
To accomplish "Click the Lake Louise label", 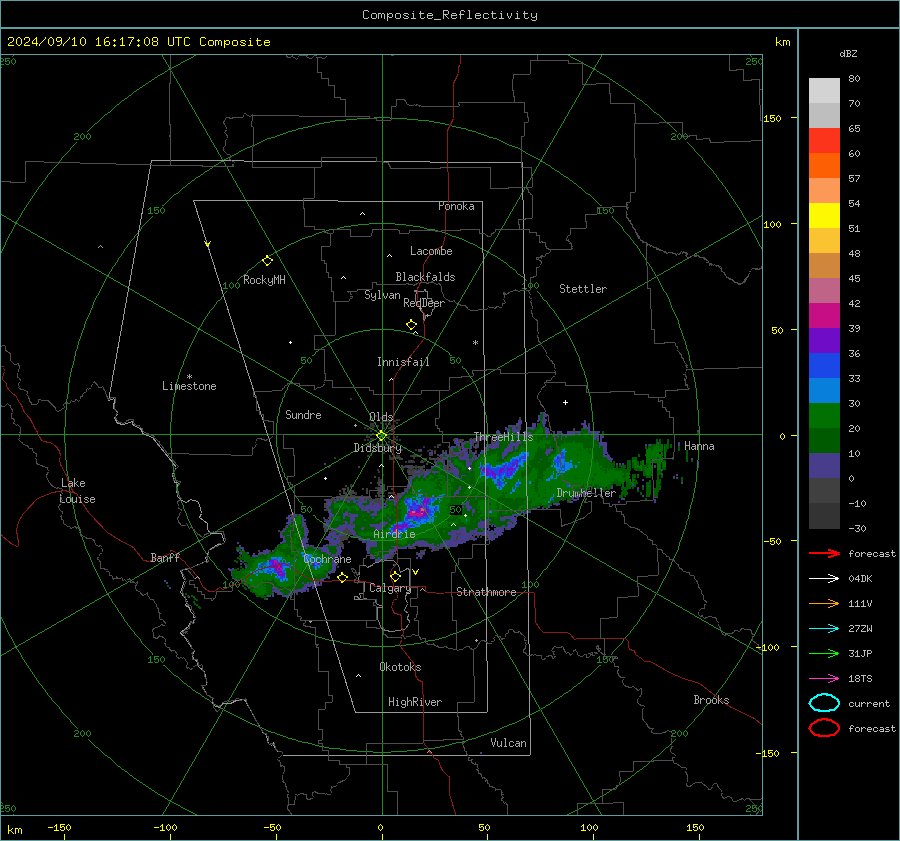I will [x=77, y=491].
